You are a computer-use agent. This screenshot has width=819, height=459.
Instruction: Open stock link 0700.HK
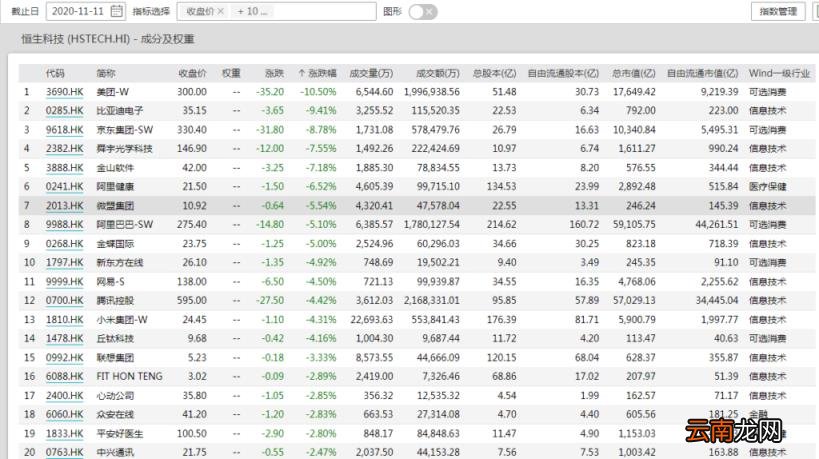(x=65, y=300)
